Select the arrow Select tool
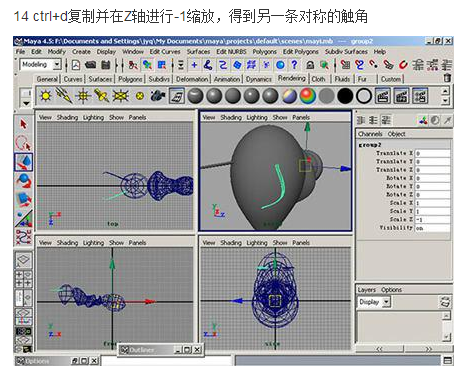Screen dimensions: 475x366 pyautogui.click(x=23, y=124)
